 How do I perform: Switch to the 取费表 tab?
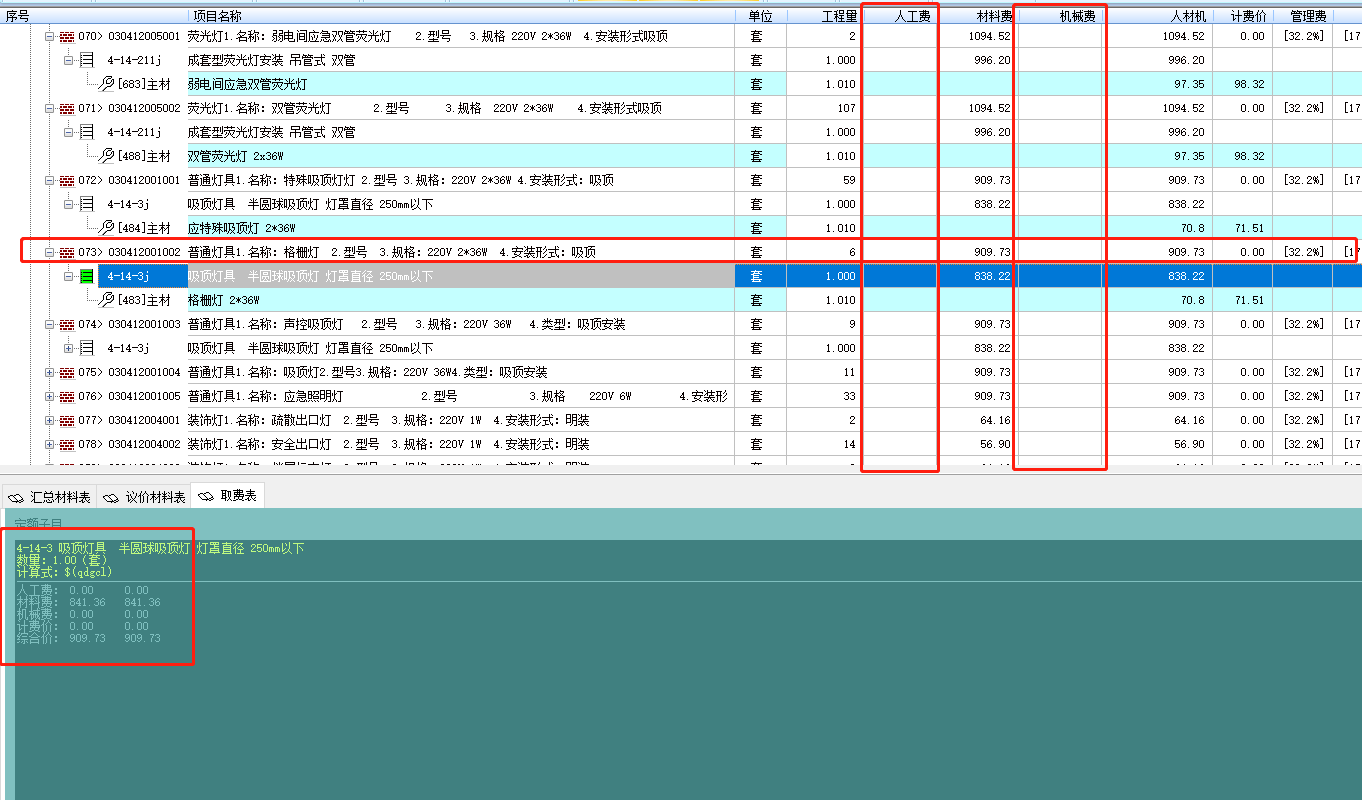click(228, 496)
